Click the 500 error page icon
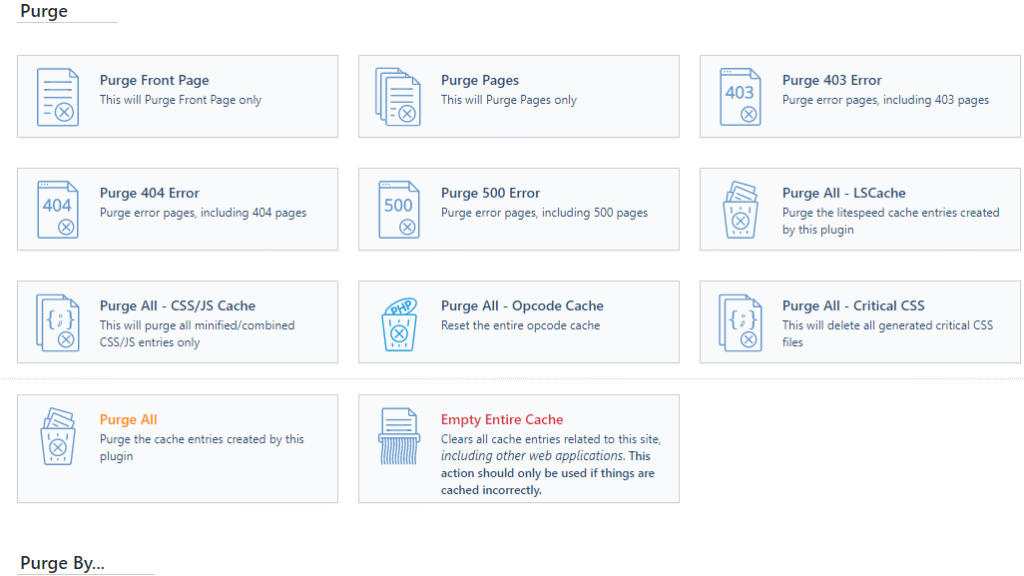 pos(399,210)
